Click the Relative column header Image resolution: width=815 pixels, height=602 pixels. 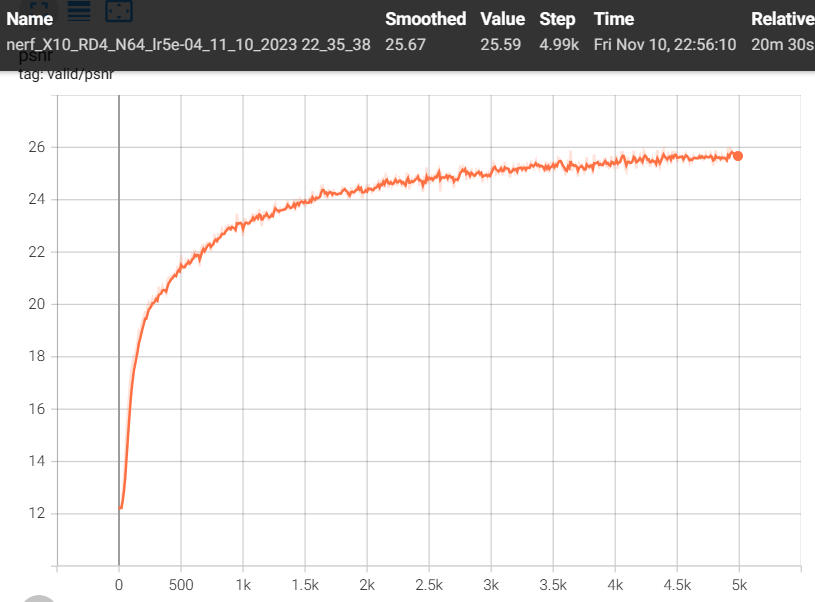point(782,19)
